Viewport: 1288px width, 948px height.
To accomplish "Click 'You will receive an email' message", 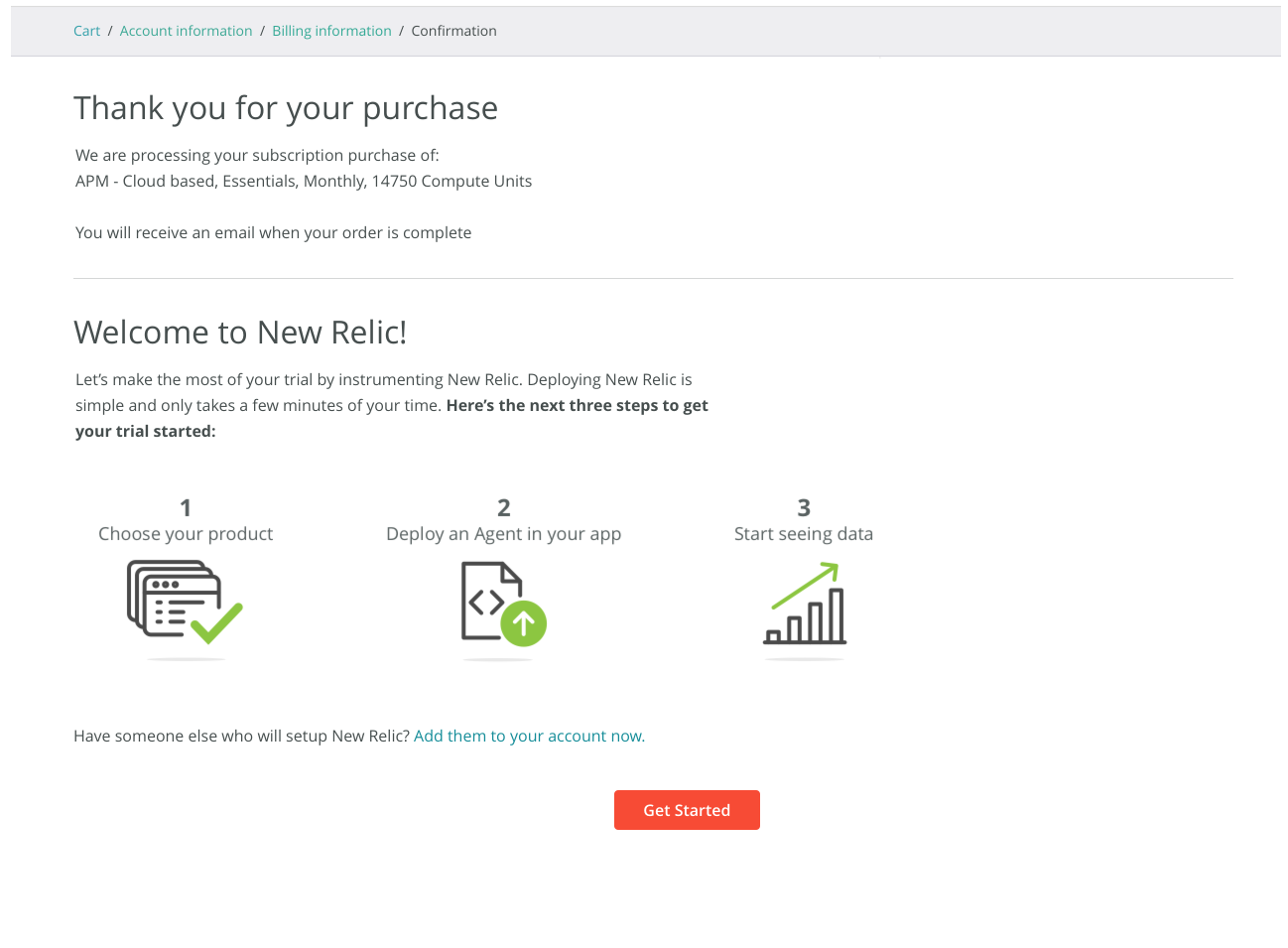I will click(x=273, y=232).
